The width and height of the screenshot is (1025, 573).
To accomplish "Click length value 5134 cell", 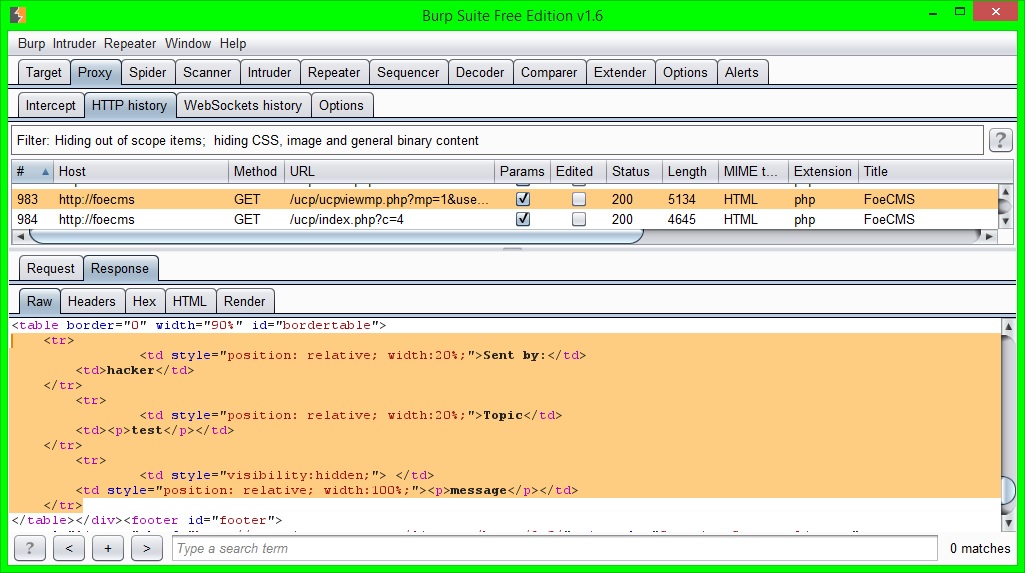I will coord(681,199).
